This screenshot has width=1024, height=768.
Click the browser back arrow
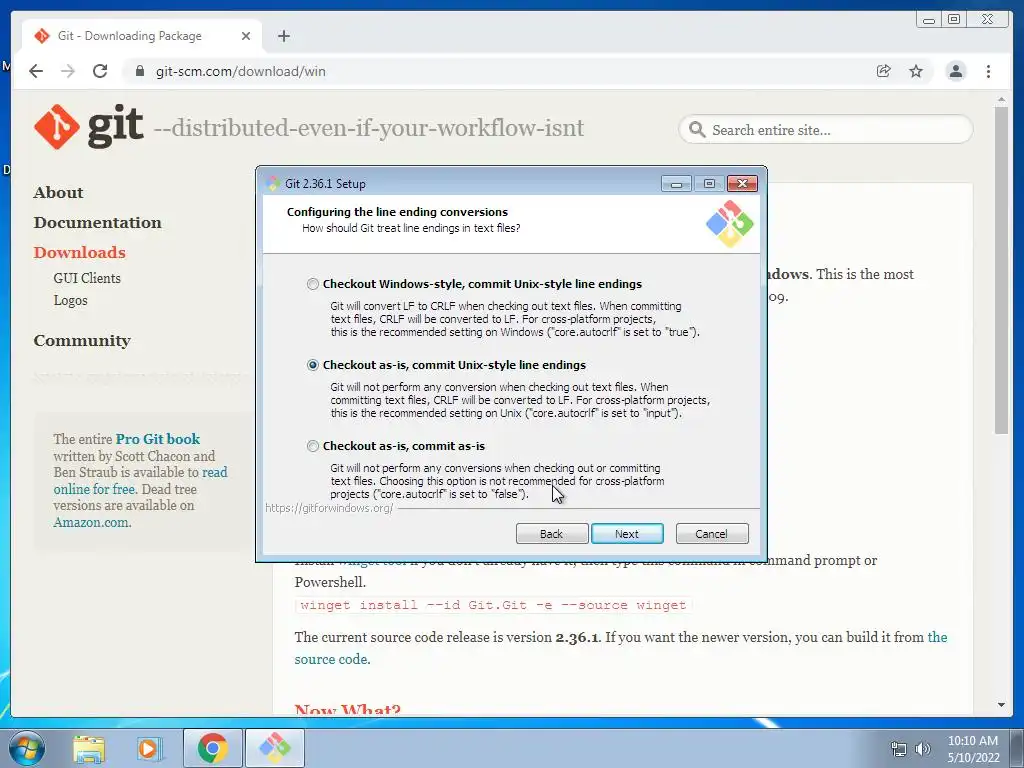point(36,71)
